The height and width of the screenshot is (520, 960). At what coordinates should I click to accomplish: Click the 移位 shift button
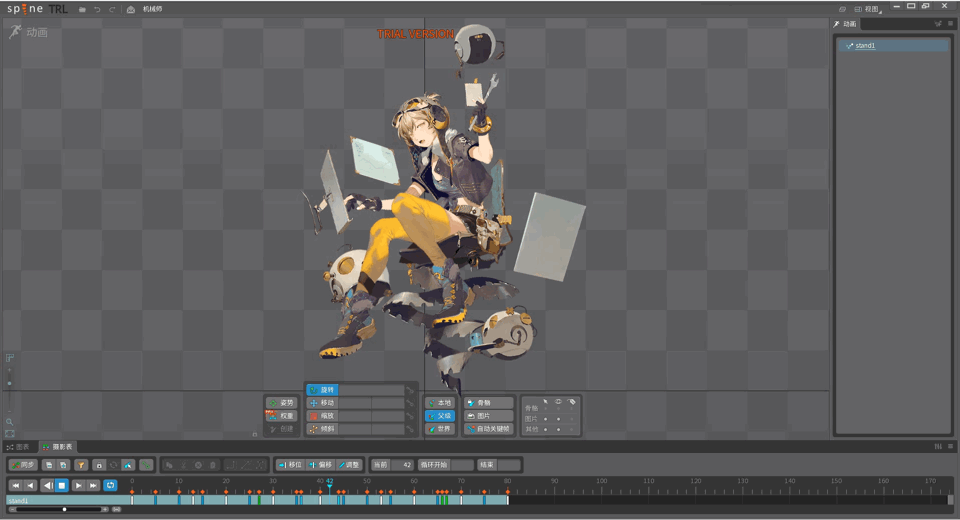(x=290, y=465)
